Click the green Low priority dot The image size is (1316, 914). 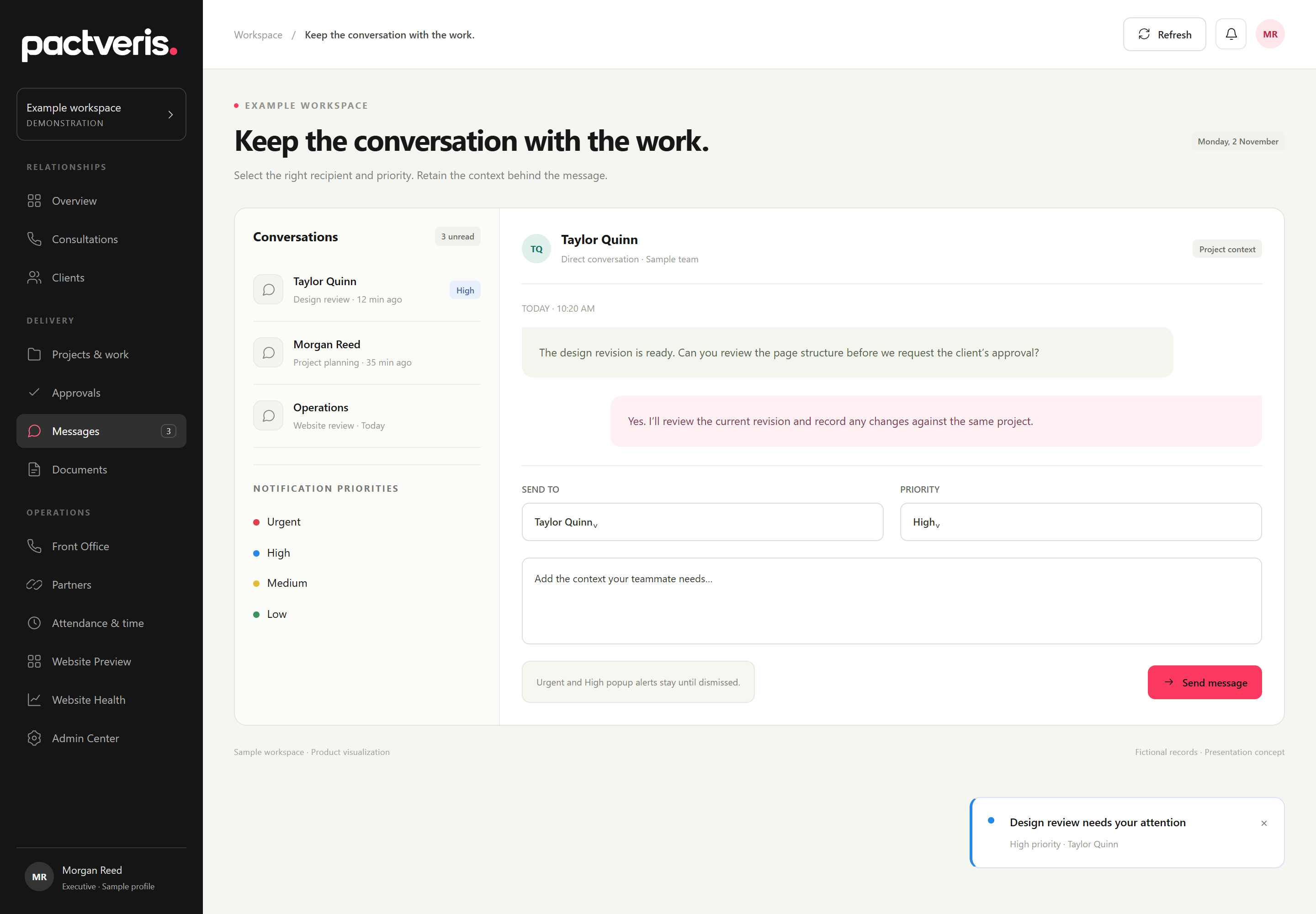(x=256, y=615)
